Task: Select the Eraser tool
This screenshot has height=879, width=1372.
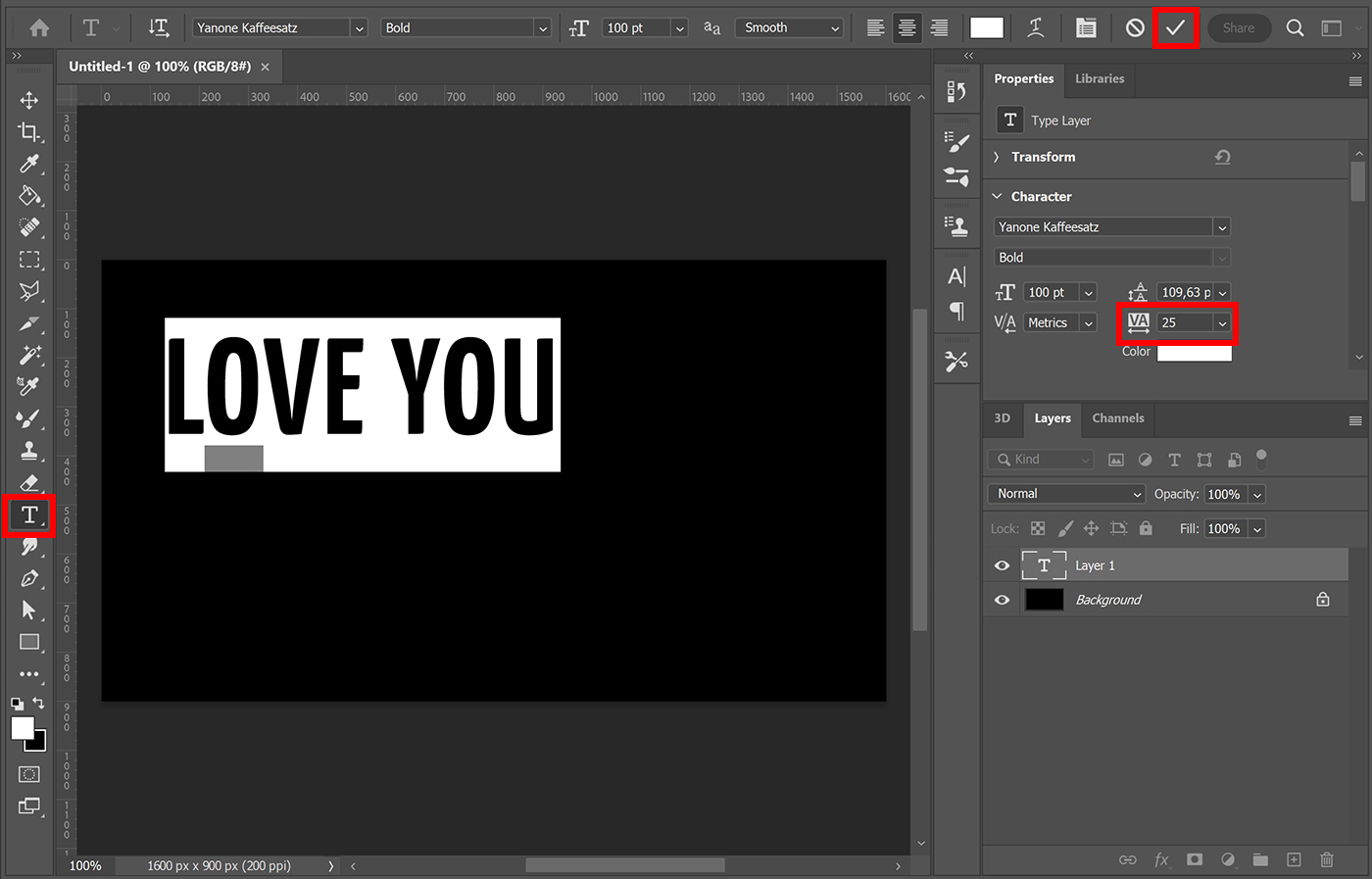Action: [29, 483]
